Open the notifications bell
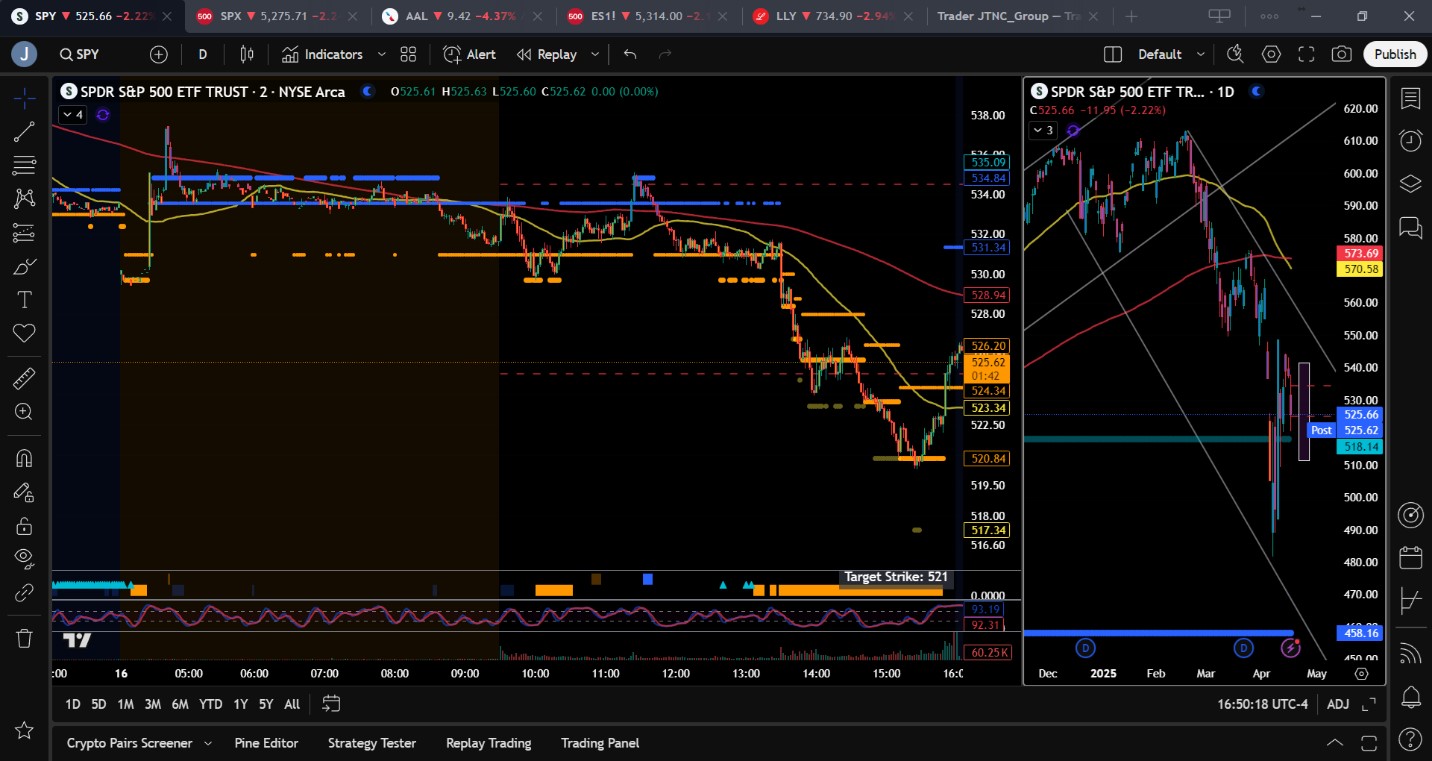 pyautogui.click(x=1411, y=696)
